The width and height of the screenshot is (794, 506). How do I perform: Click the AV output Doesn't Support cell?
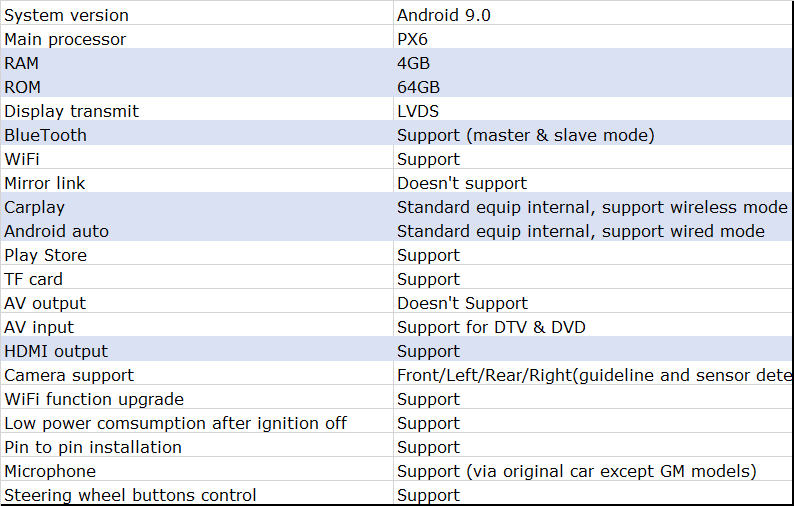click(462, 303)
